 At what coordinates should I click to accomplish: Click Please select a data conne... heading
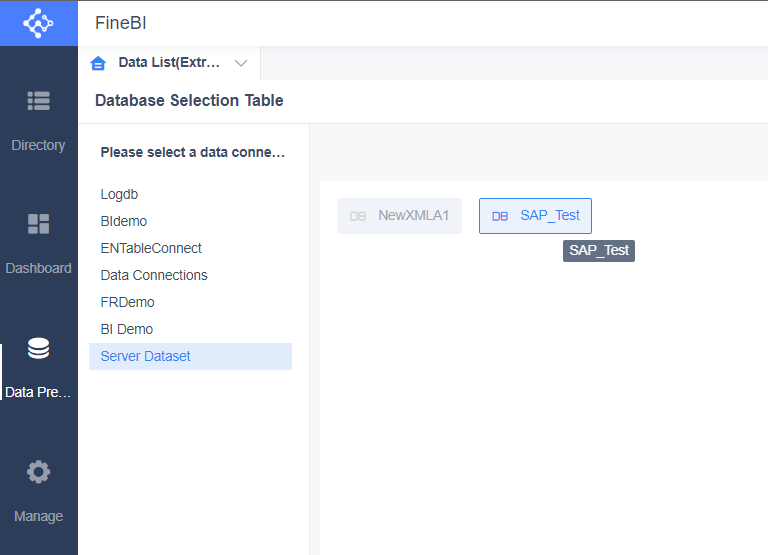tap(192, 152)
